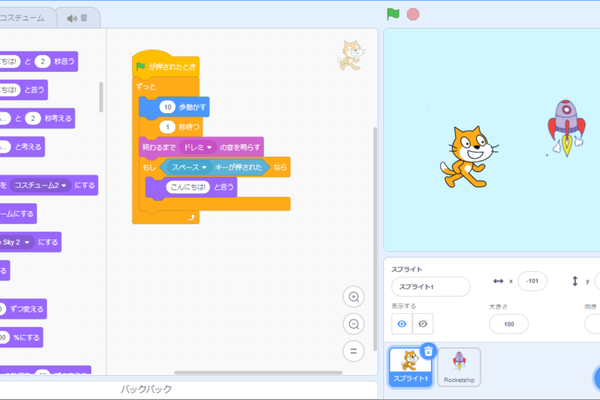Zoom in on the code workspace

(x=354, y=297)
